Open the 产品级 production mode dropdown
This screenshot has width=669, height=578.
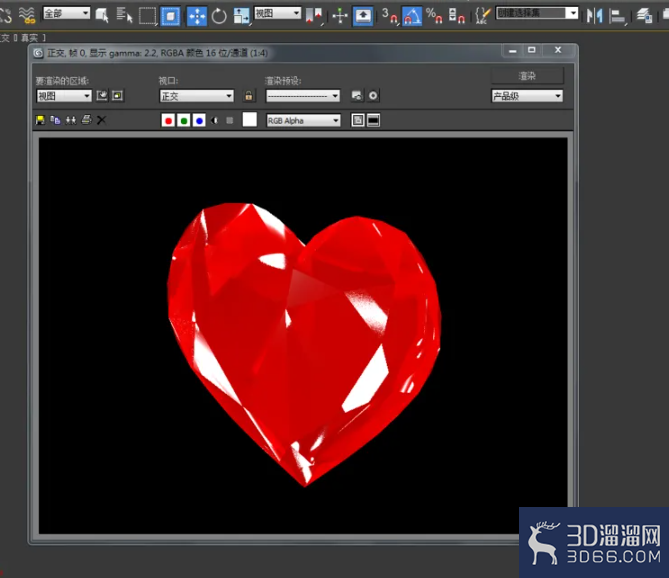(x=527, y=96)
